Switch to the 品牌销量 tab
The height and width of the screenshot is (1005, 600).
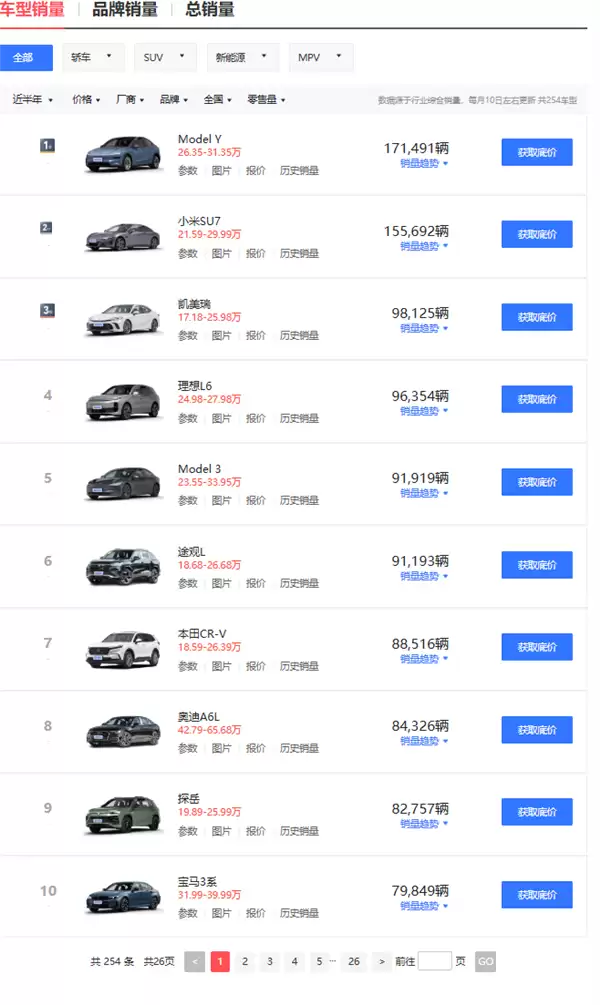click(x=125, y=10)
